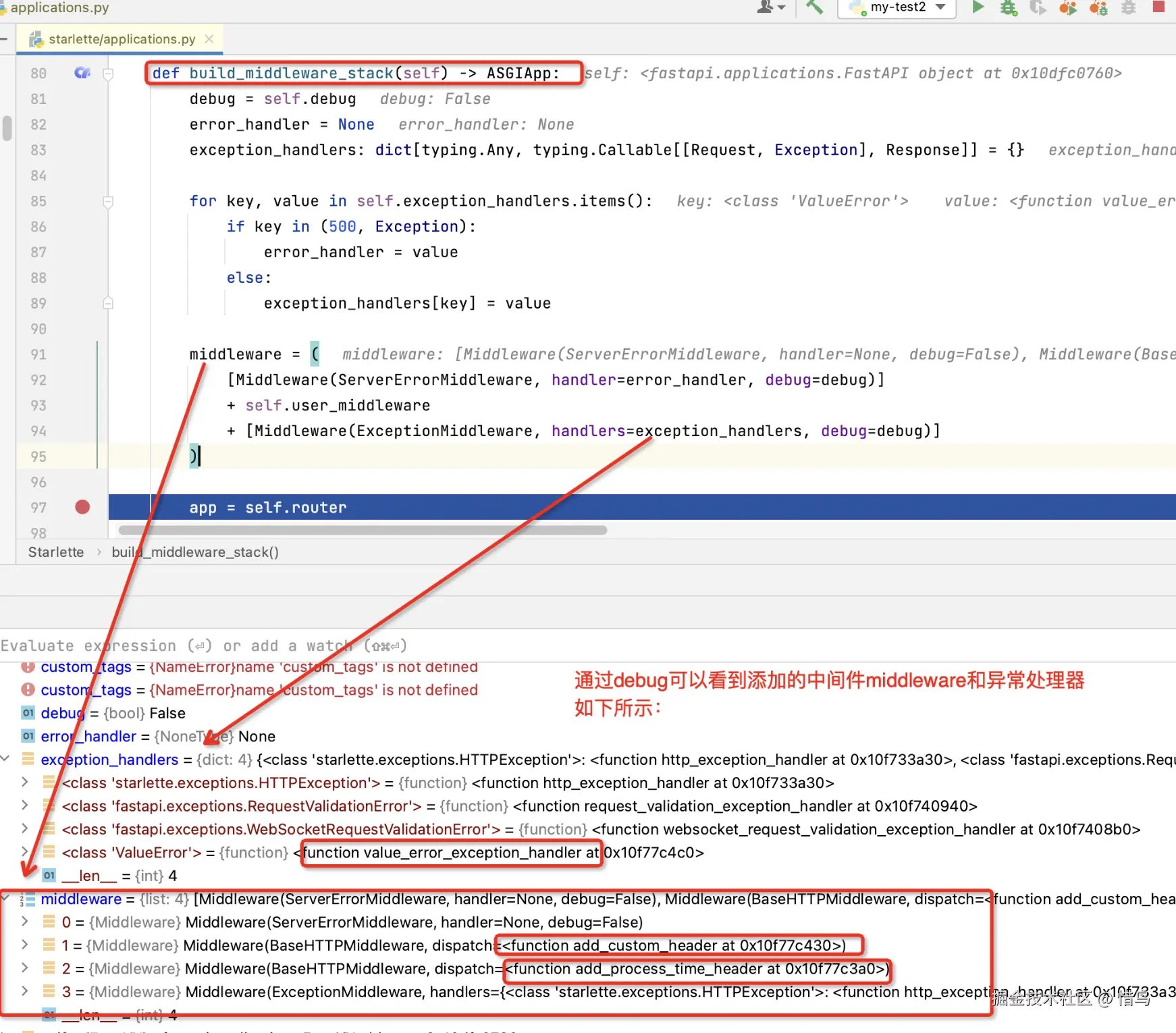The width and height of the screenshot is (1176, 1033).
Task: Focus the Evaluate expression input field
Action: point(587,645)
